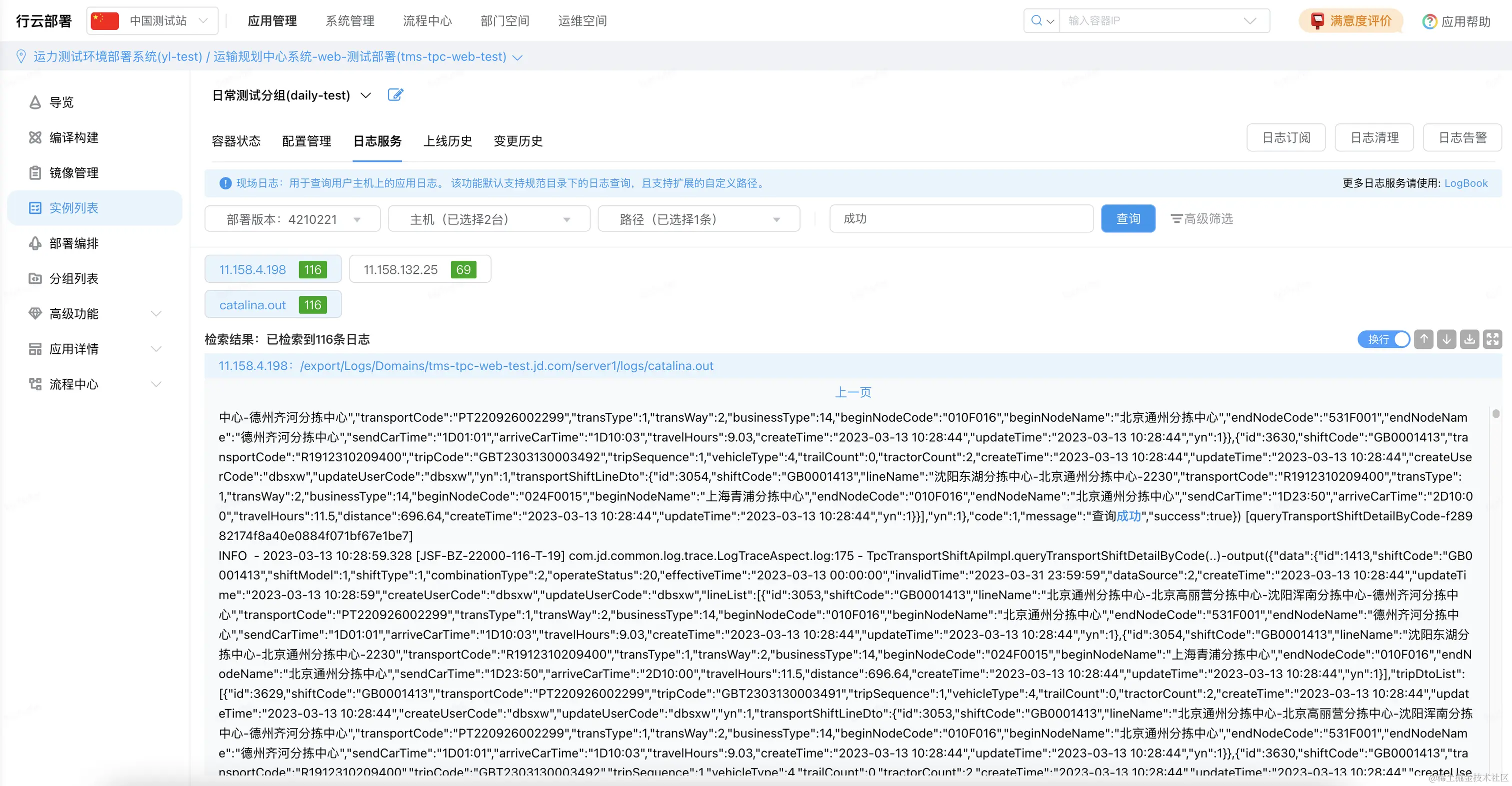This screenshot has width=1512, height=786.
Task: Toggle the 换行 line-wrap switch
Action: tap(1383, 339)
